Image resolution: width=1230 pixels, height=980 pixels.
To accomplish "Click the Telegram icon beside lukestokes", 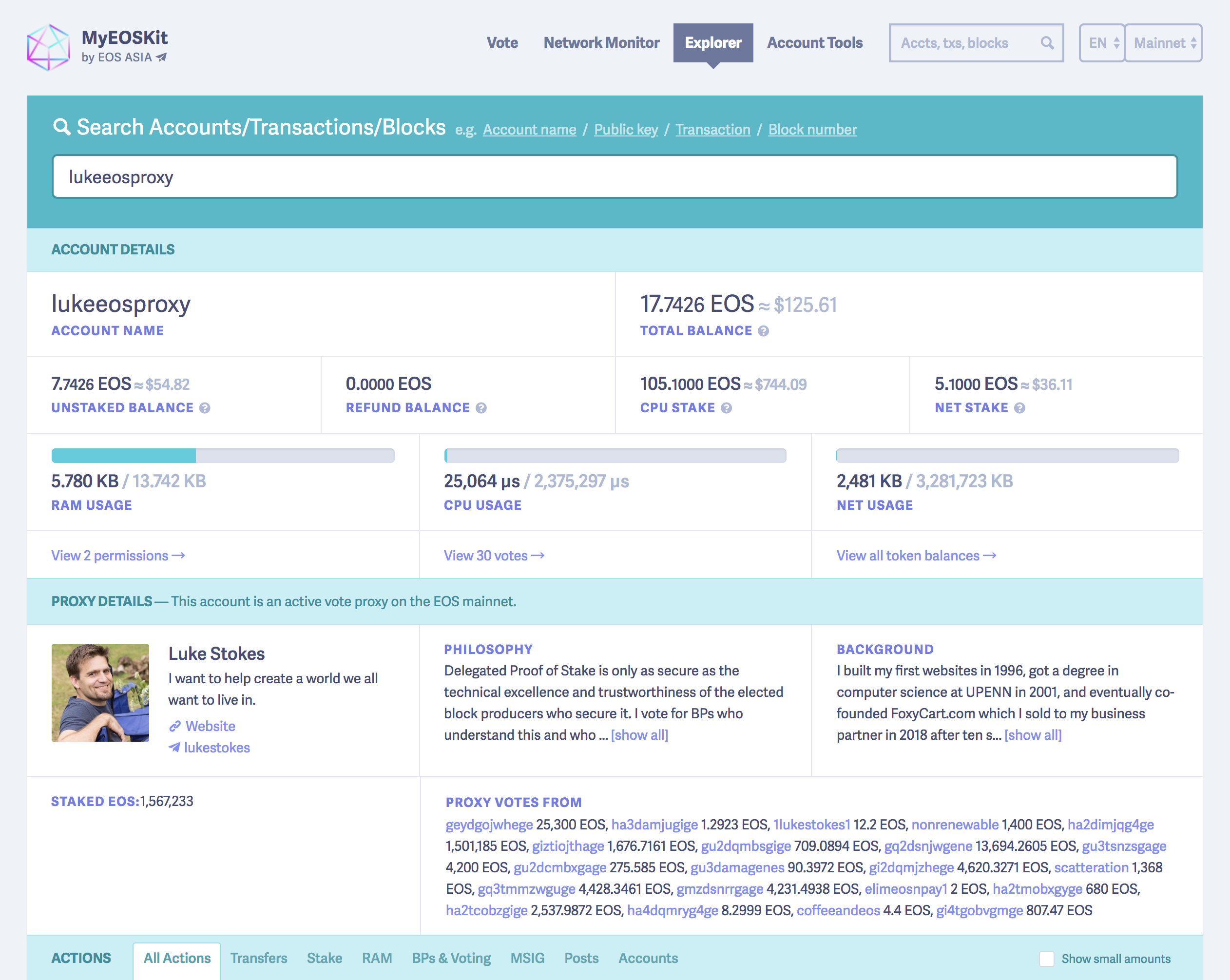I will click(174, 747).
